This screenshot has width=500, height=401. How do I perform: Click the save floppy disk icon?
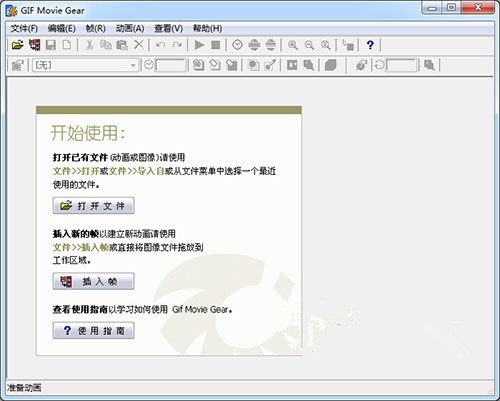pyautogui.click(x=51, y=45)
